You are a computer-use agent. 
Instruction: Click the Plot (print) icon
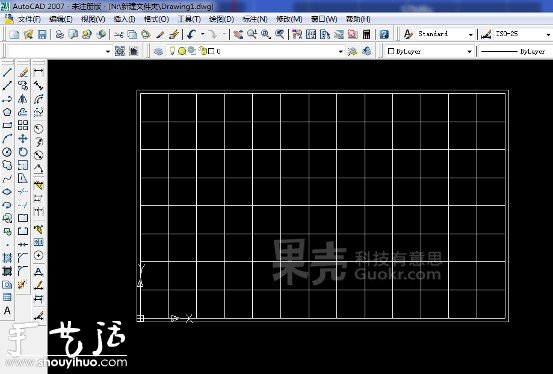point(60,34)
